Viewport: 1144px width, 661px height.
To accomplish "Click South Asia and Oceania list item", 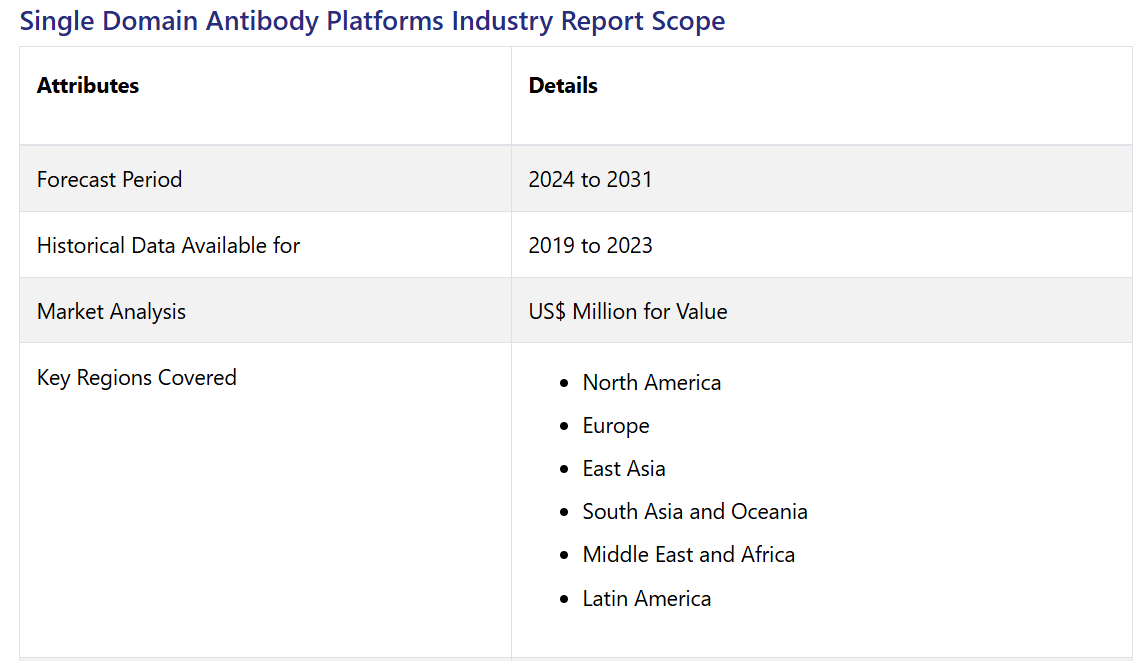I will tap(695, 512).
